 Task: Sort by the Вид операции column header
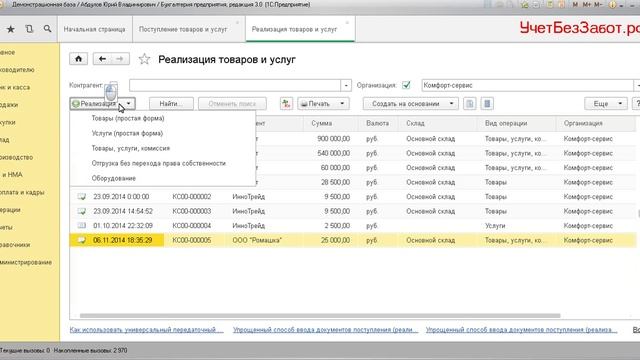[516, 123]
